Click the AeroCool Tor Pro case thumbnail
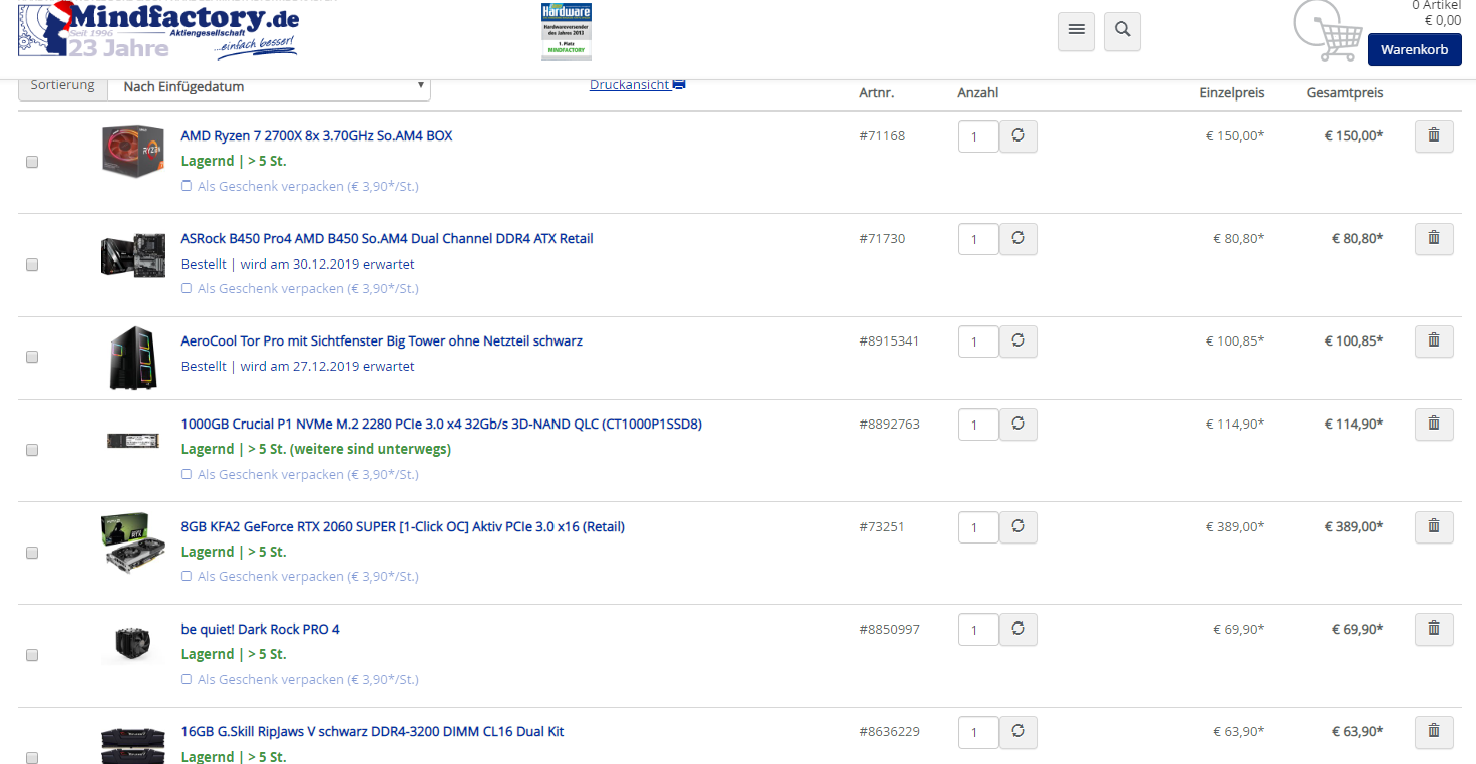1476x764 pixels. [x=133, y=357]
